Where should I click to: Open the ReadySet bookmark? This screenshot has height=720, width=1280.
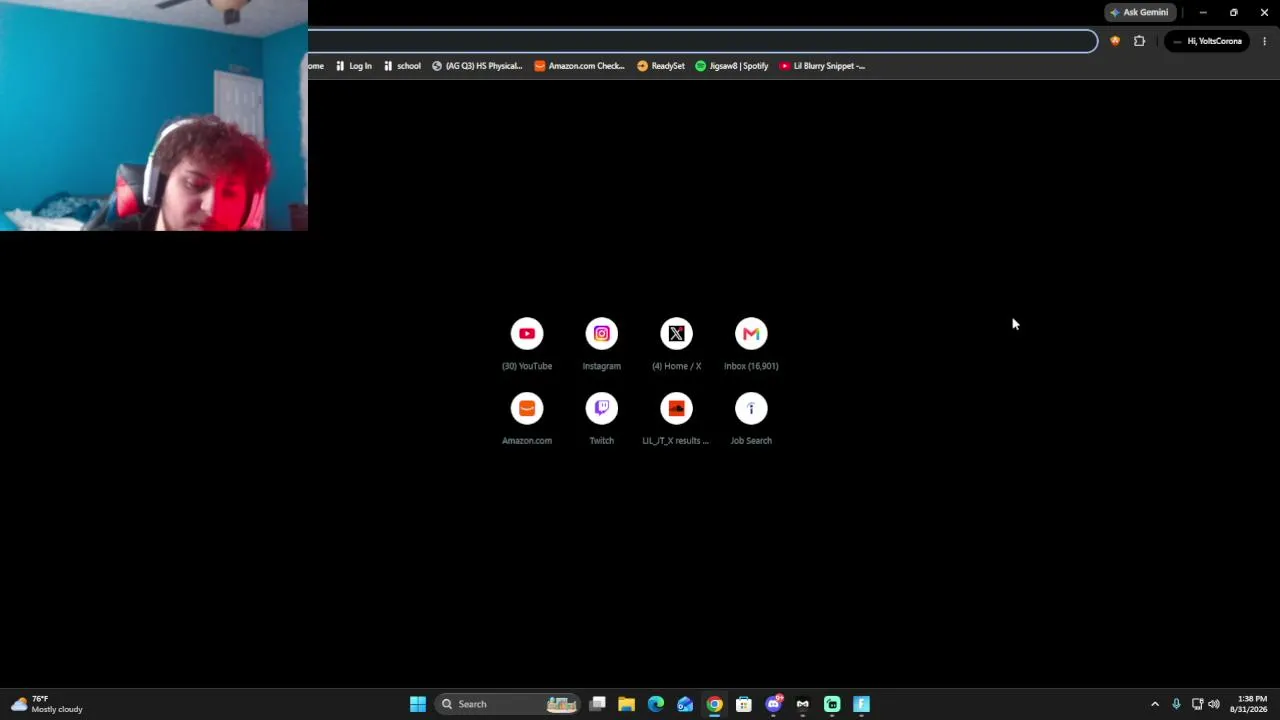661,66
